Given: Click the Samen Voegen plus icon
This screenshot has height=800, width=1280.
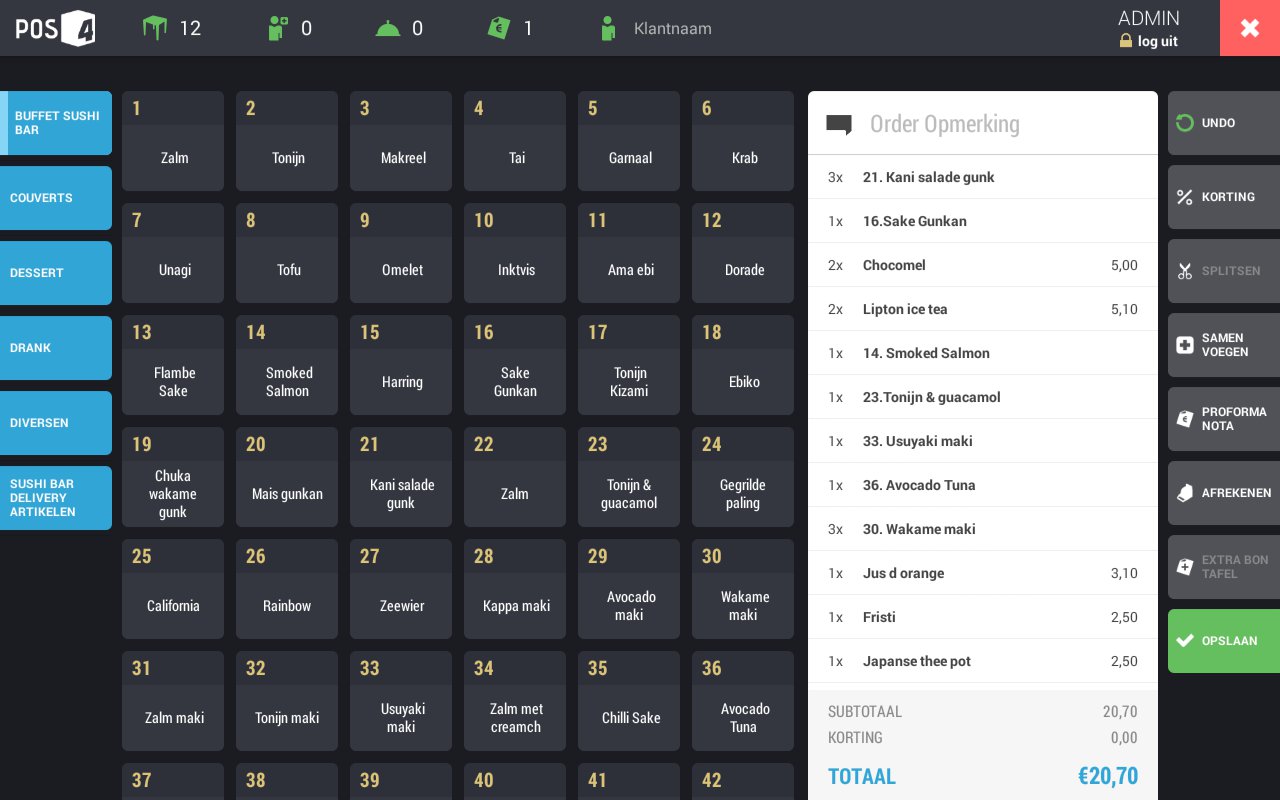Looking at the screenshot, I should [1185, 345].
